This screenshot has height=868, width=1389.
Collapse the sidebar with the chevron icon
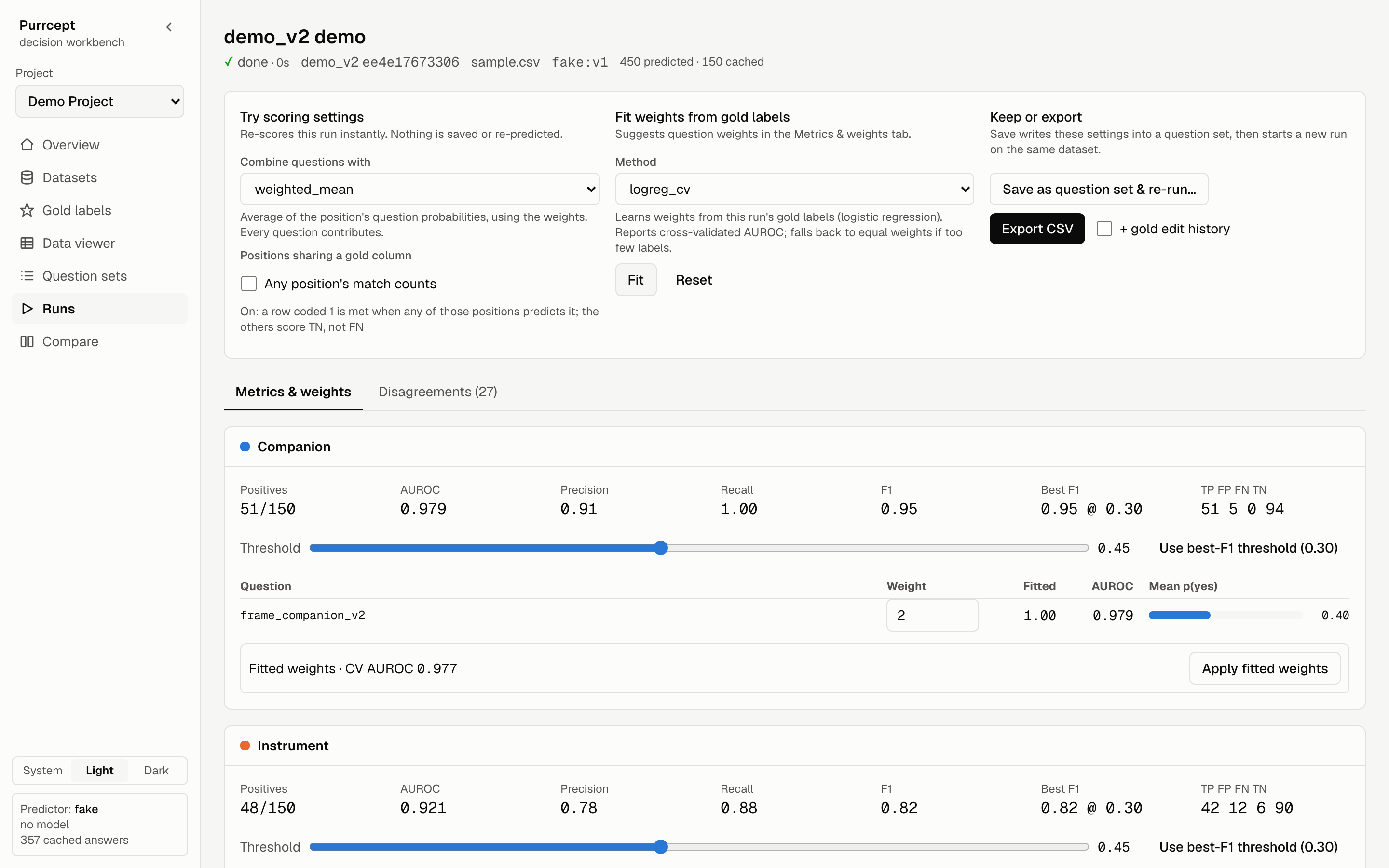tap(169, 27)
